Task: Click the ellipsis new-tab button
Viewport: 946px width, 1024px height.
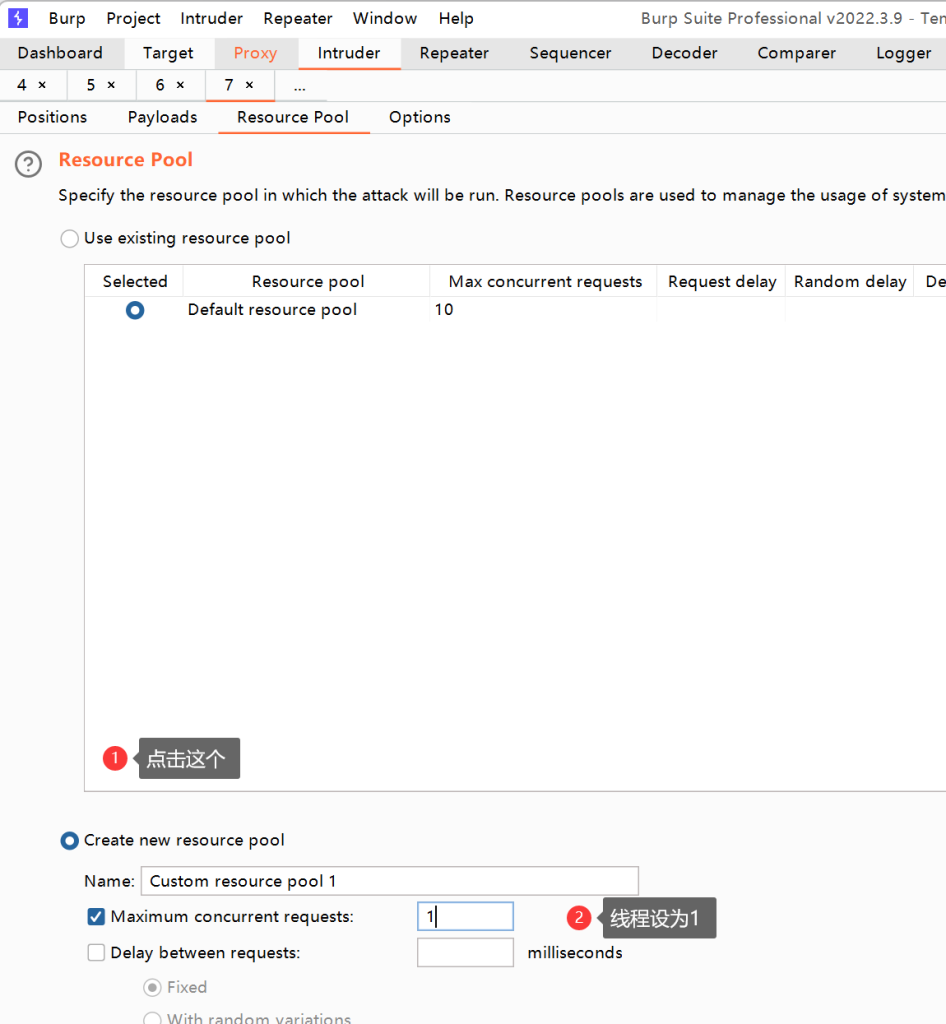Action: click(300, 86)
